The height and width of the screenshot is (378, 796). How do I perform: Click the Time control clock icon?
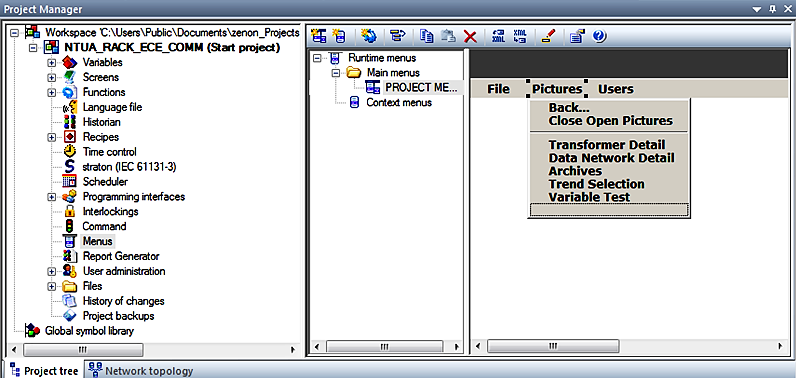coord(70,152)
